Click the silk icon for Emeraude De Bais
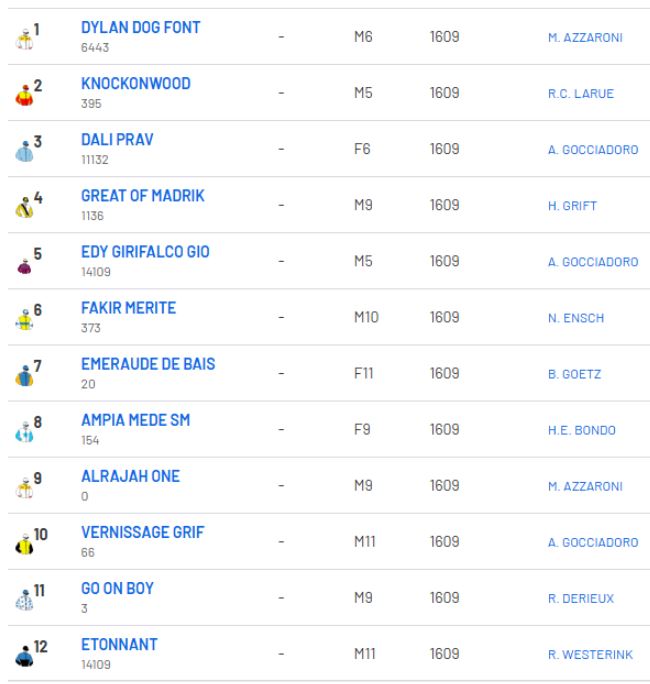This screenshot has width=650, height=684. (24, 377)
